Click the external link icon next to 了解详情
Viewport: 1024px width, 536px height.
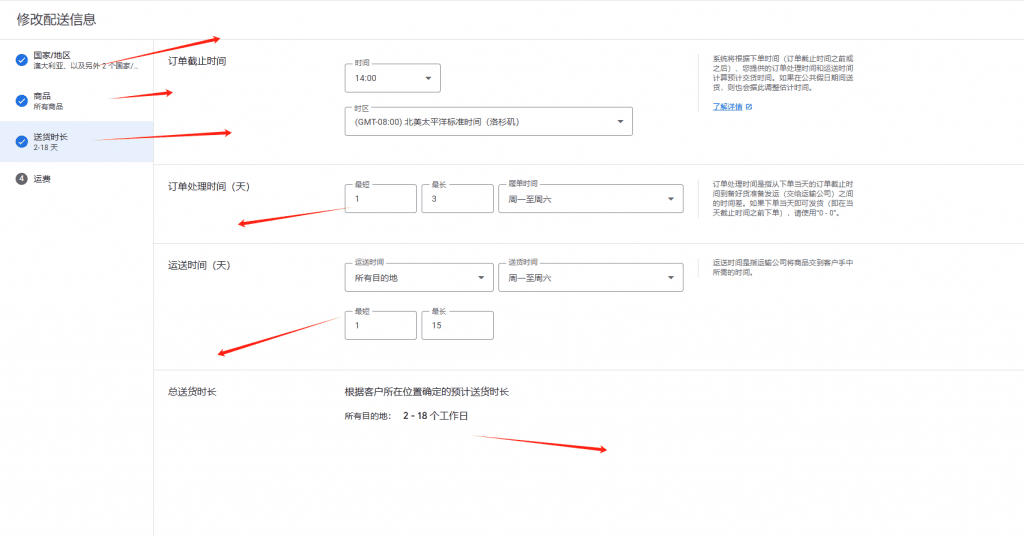click(x=748, y=106)
